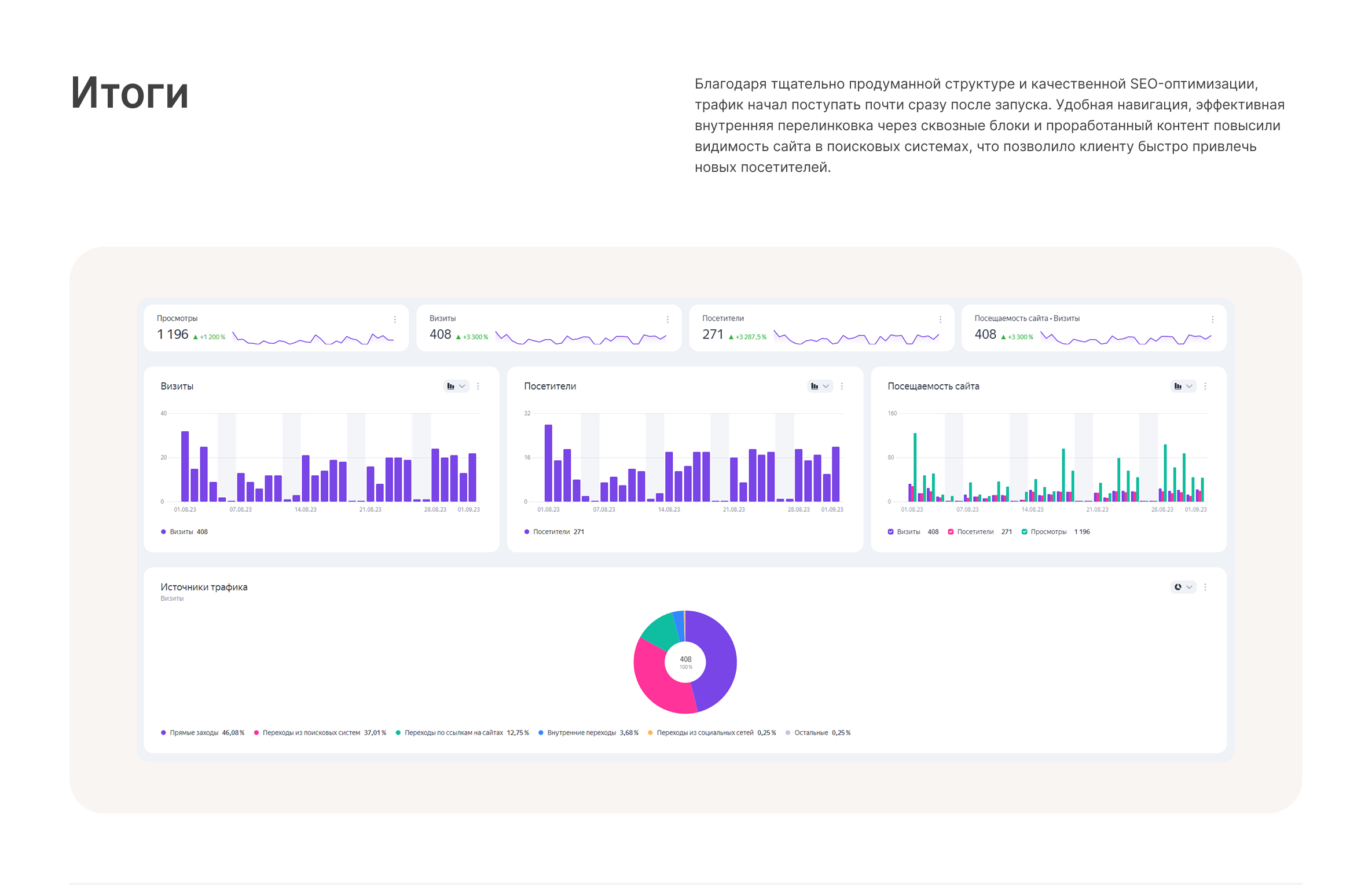Viewport: 1372px width, 885px height.
Task: Expand the chart type dropdown on the Визиты panel
Action: 456,386
